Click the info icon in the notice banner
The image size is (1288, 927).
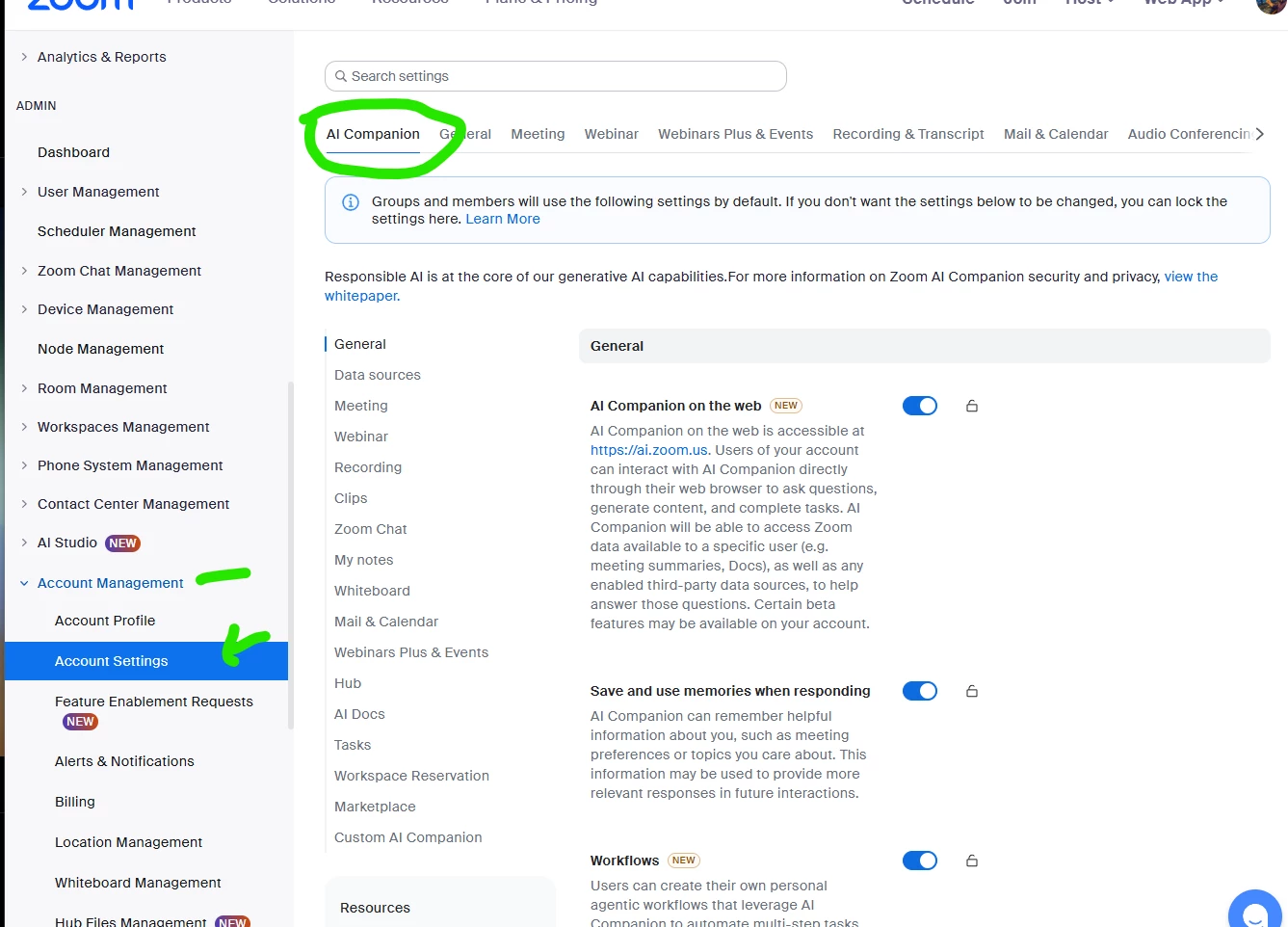pyautogui.click(x=351, y=202)
